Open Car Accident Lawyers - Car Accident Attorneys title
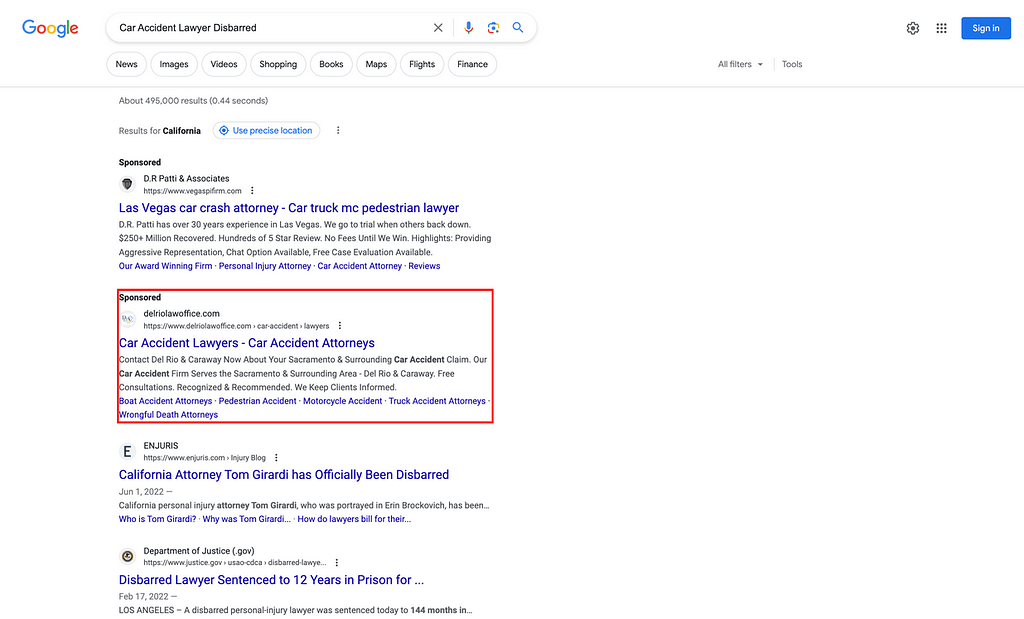The height and width of the screenshot is (619, 1024). click(x=247, y=343)
